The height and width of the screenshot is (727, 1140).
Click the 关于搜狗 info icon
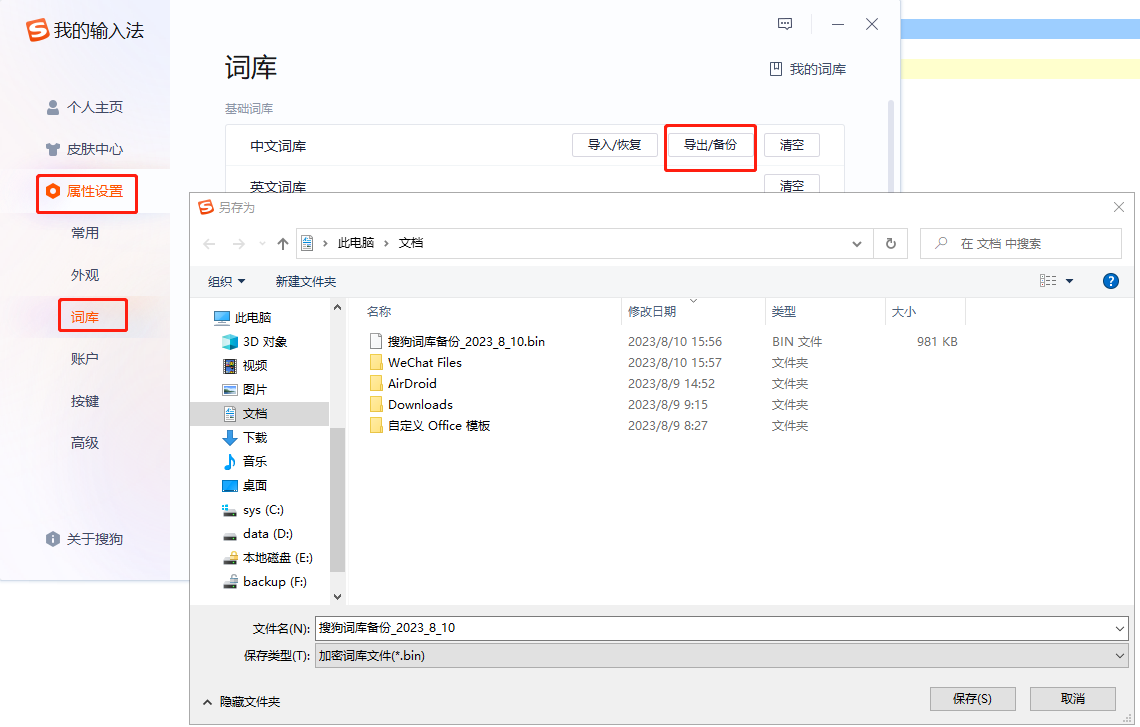(52, 538)
